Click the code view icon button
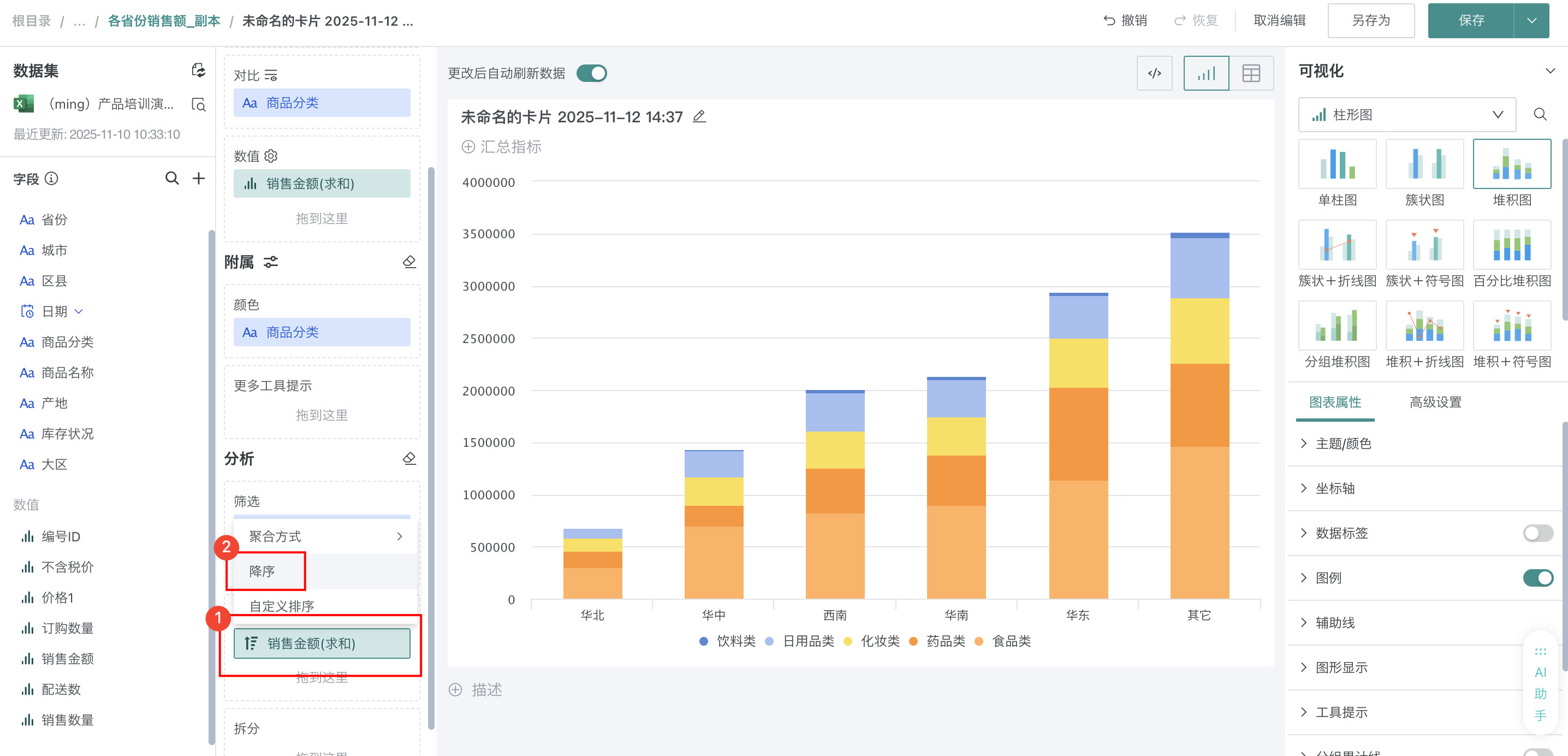 tap(1154, 74)
